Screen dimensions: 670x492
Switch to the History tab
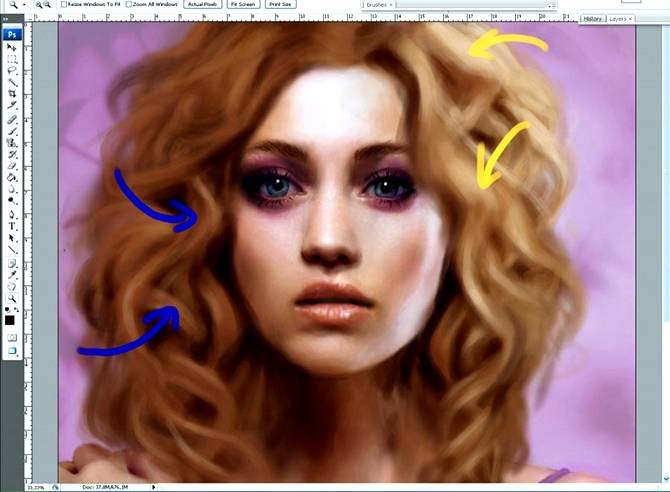pos(593,18)
